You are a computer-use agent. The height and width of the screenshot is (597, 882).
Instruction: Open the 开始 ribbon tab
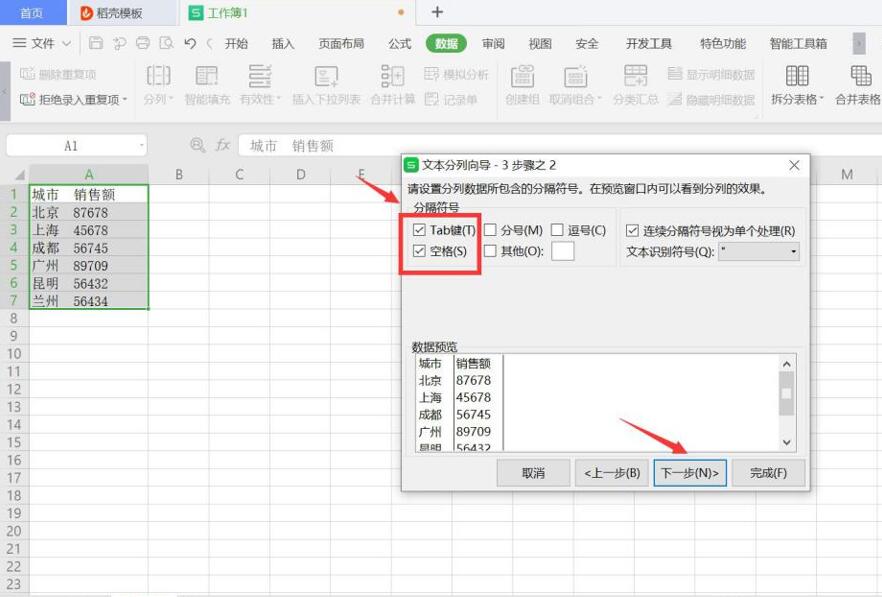pos(236,43)
